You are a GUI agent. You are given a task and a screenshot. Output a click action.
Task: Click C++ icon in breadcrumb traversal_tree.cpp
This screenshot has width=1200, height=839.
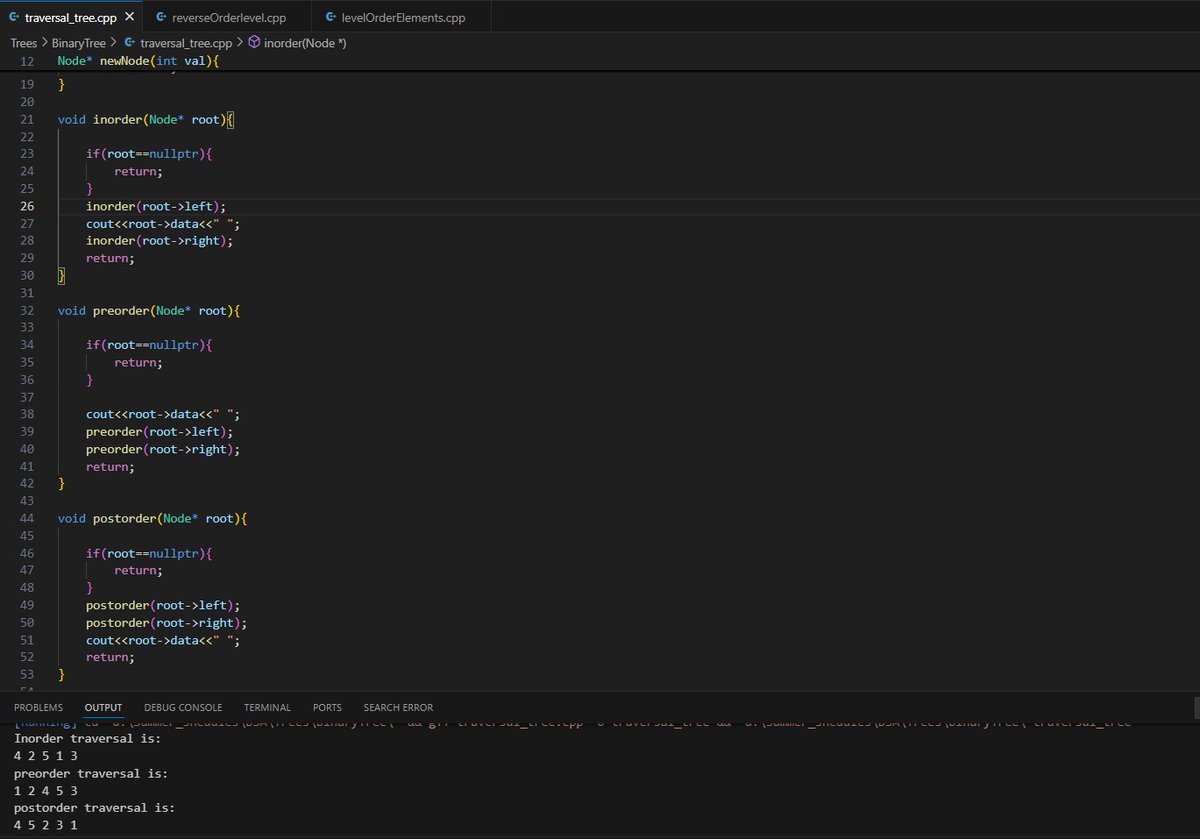(x=130, y=43)
